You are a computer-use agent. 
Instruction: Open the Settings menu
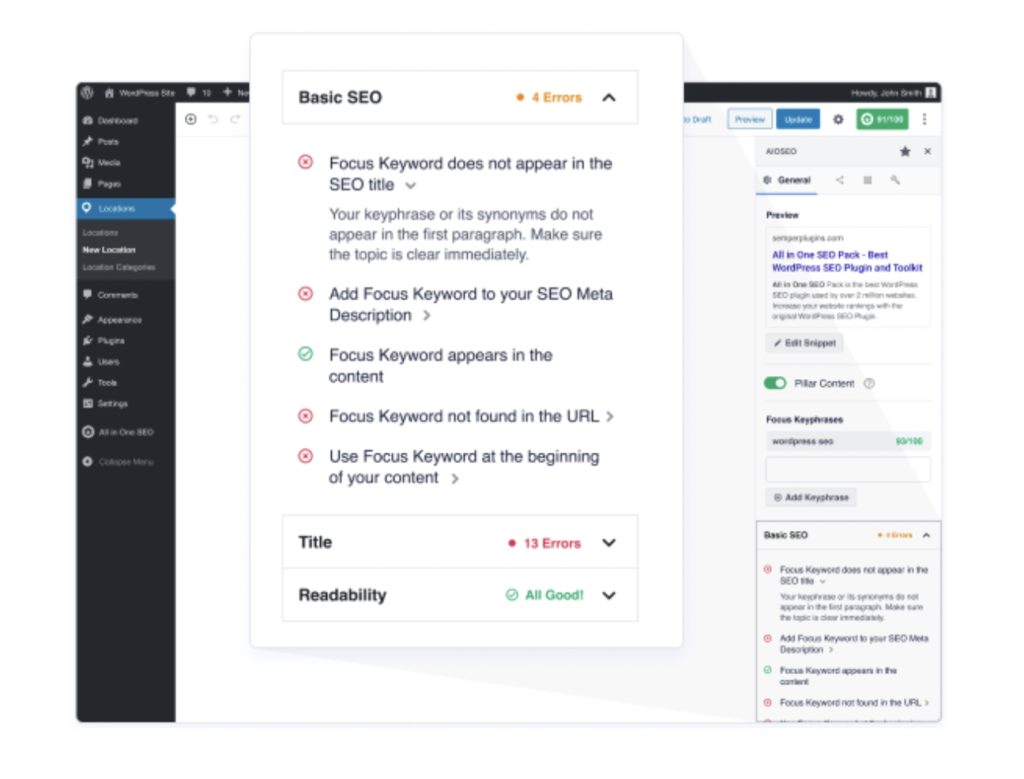105,404
